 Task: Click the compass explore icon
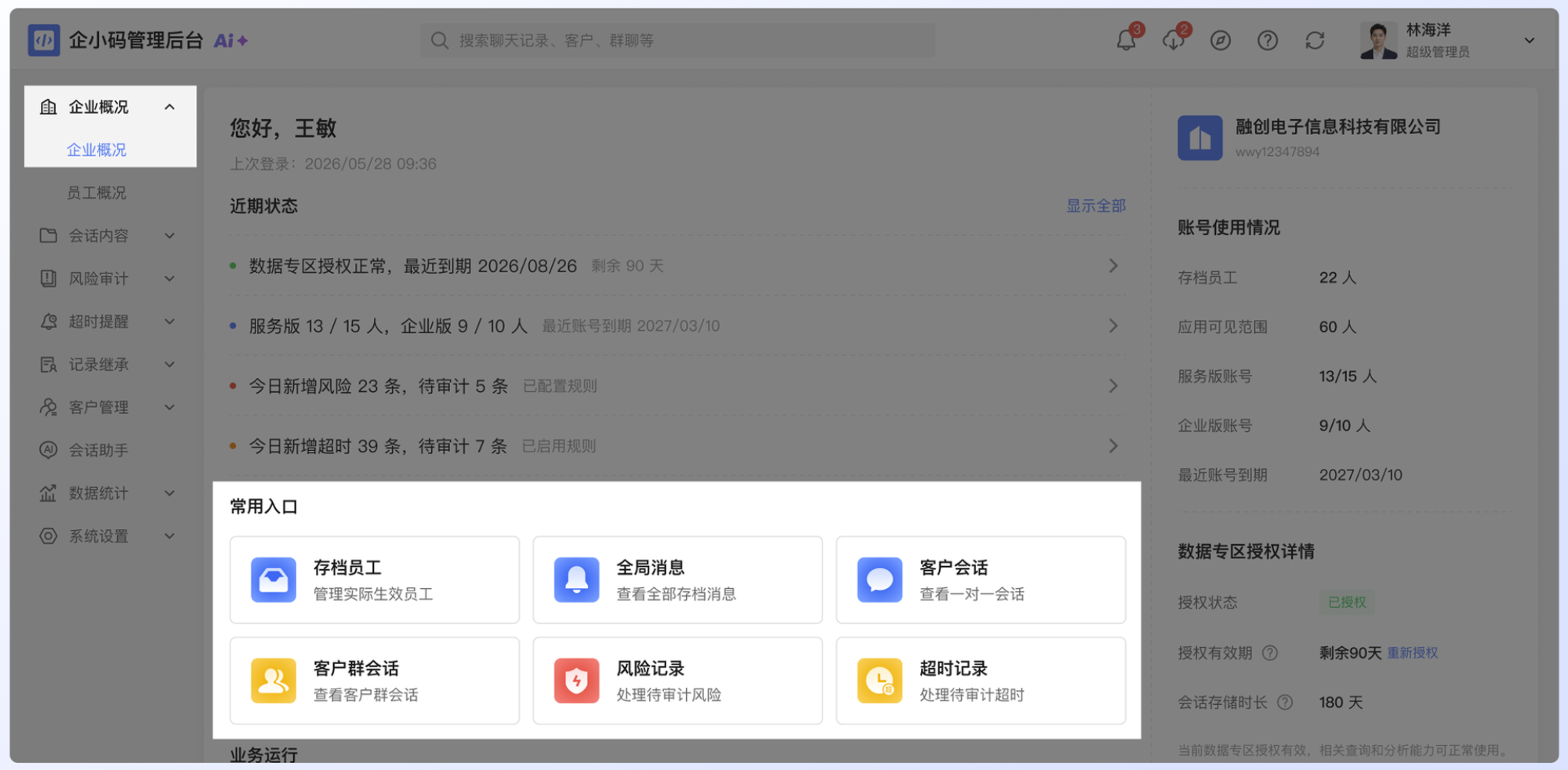coord(1221,40)
